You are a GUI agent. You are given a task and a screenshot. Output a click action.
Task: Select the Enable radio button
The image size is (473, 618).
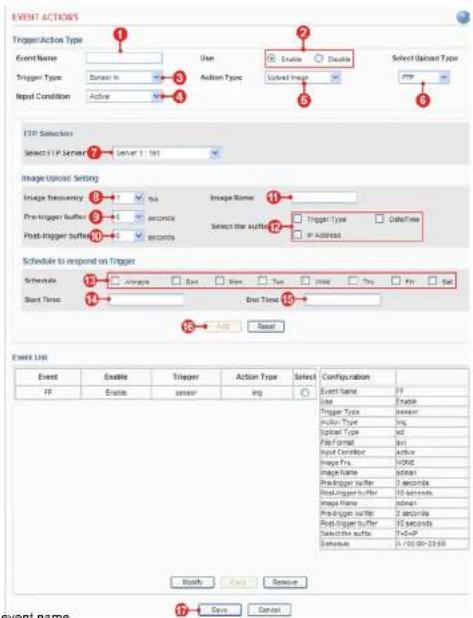tap(272, 58)
